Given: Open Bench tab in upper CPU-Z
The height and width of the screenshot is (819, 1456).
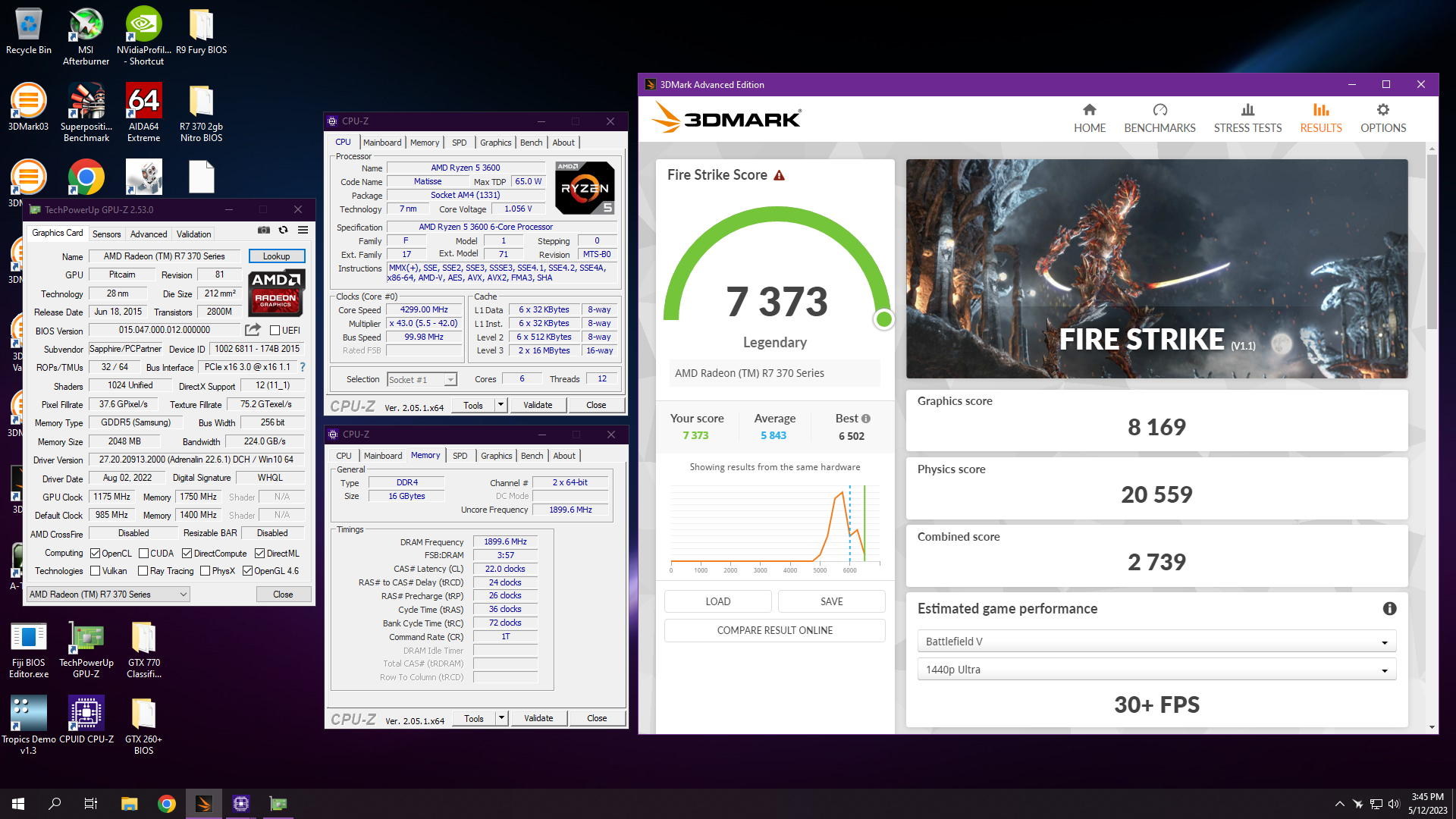Looking at the screenshot, I should [x=531, y=143].
